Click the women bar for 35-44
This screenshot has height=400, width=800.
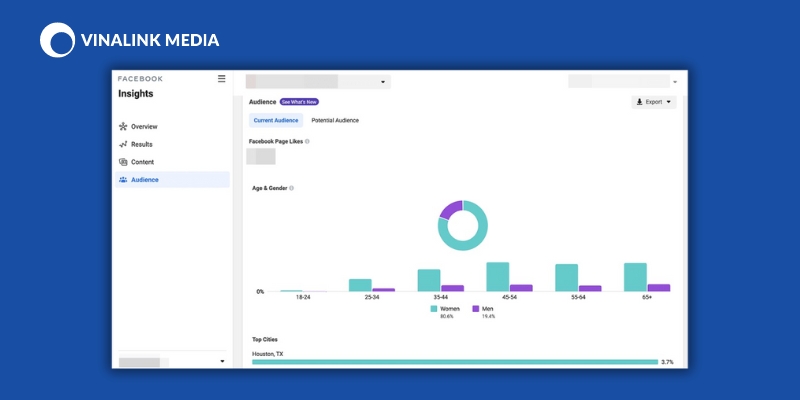pos(429,281)
